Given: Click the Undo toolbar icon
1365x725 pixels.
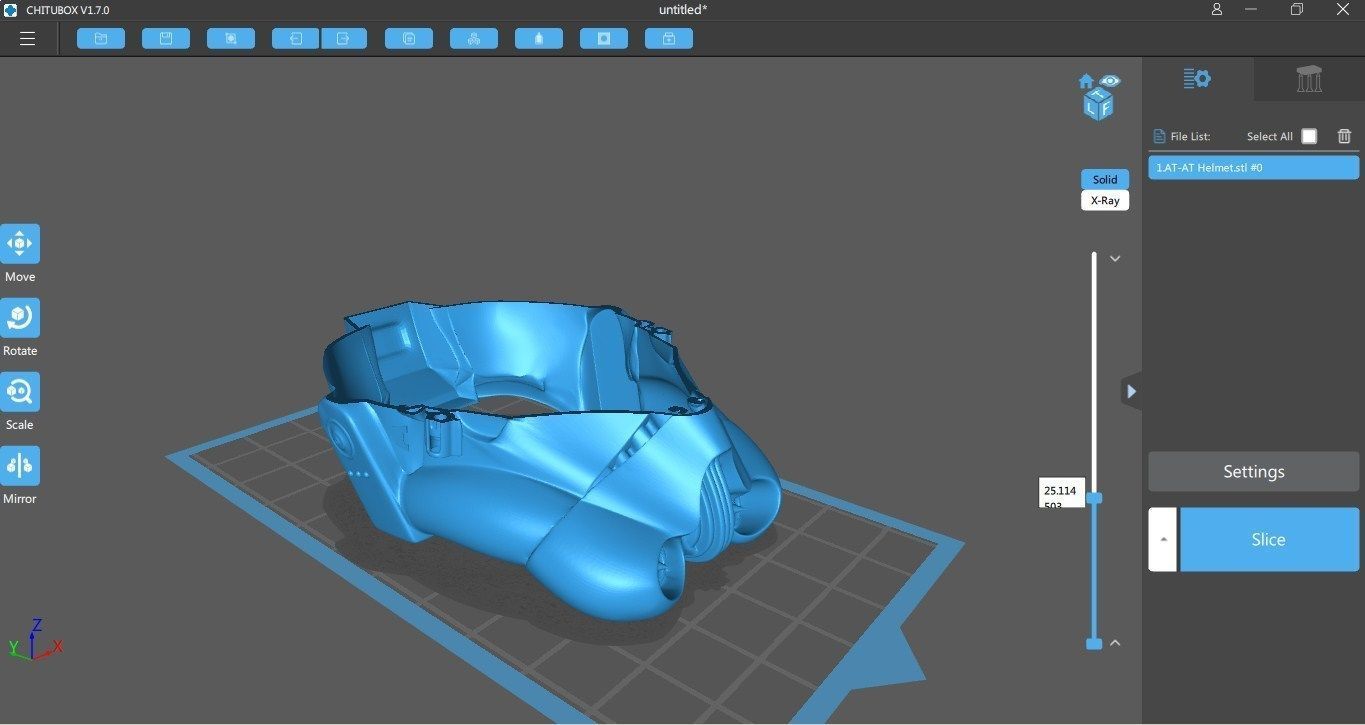Looking at the screenshot, I should pyautogui.click(x=296, y=39).
